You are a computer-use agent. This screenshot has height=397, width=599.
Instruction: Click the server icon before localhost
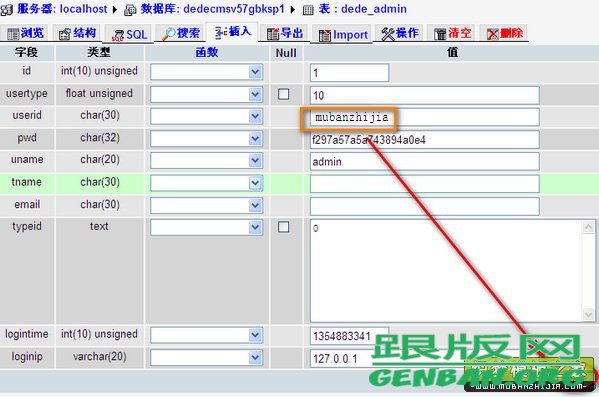click(6, 9)
